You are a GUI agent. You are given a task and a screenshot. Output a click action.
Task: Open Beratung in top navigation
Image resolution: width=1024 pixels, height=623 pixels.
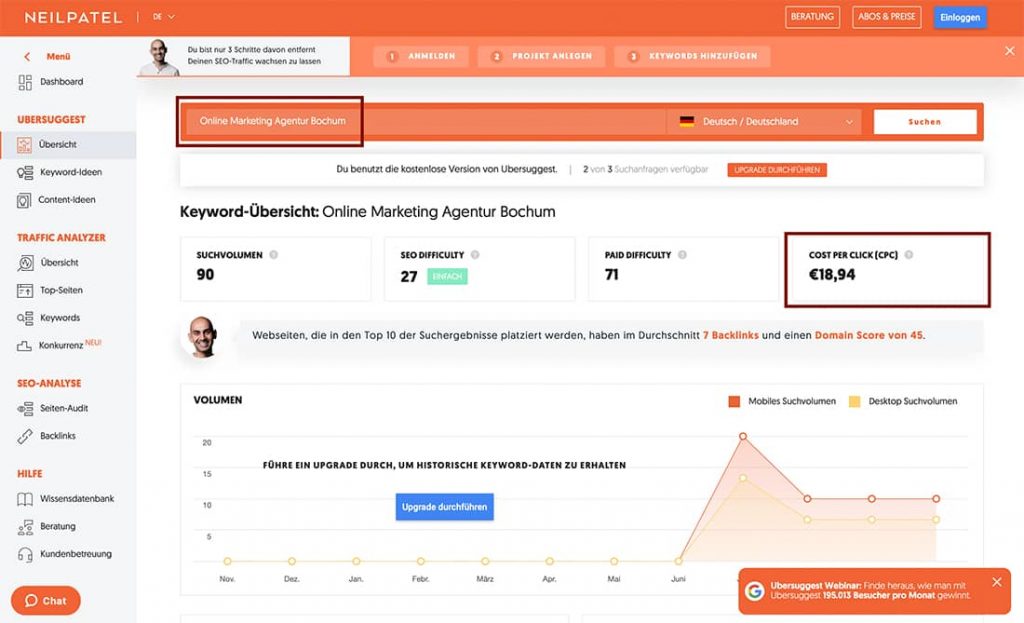tap(812, 17)
